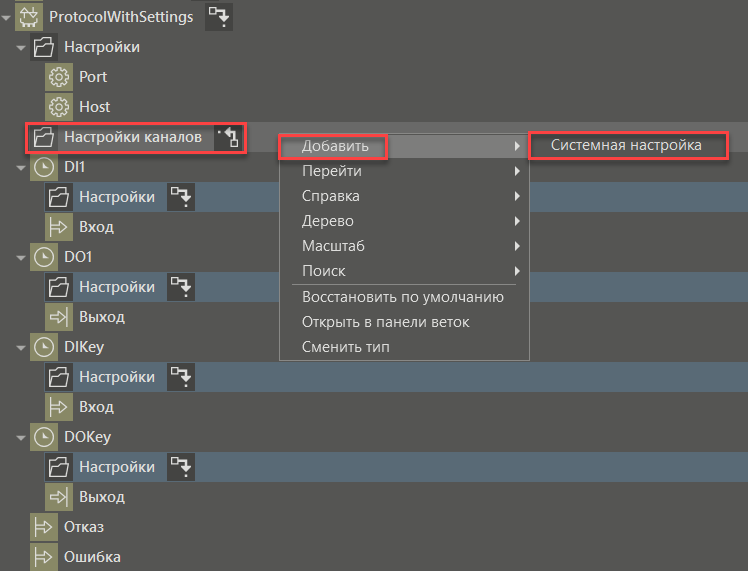Choose Сменить тип in context menu
Image resolution: width=748 pixels, height=571 pixels.
coord(404,347)
